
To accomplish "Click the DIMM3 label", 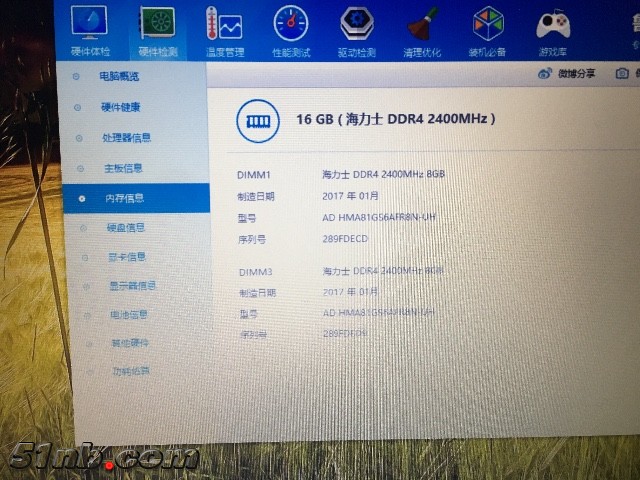I will point(256,272).
